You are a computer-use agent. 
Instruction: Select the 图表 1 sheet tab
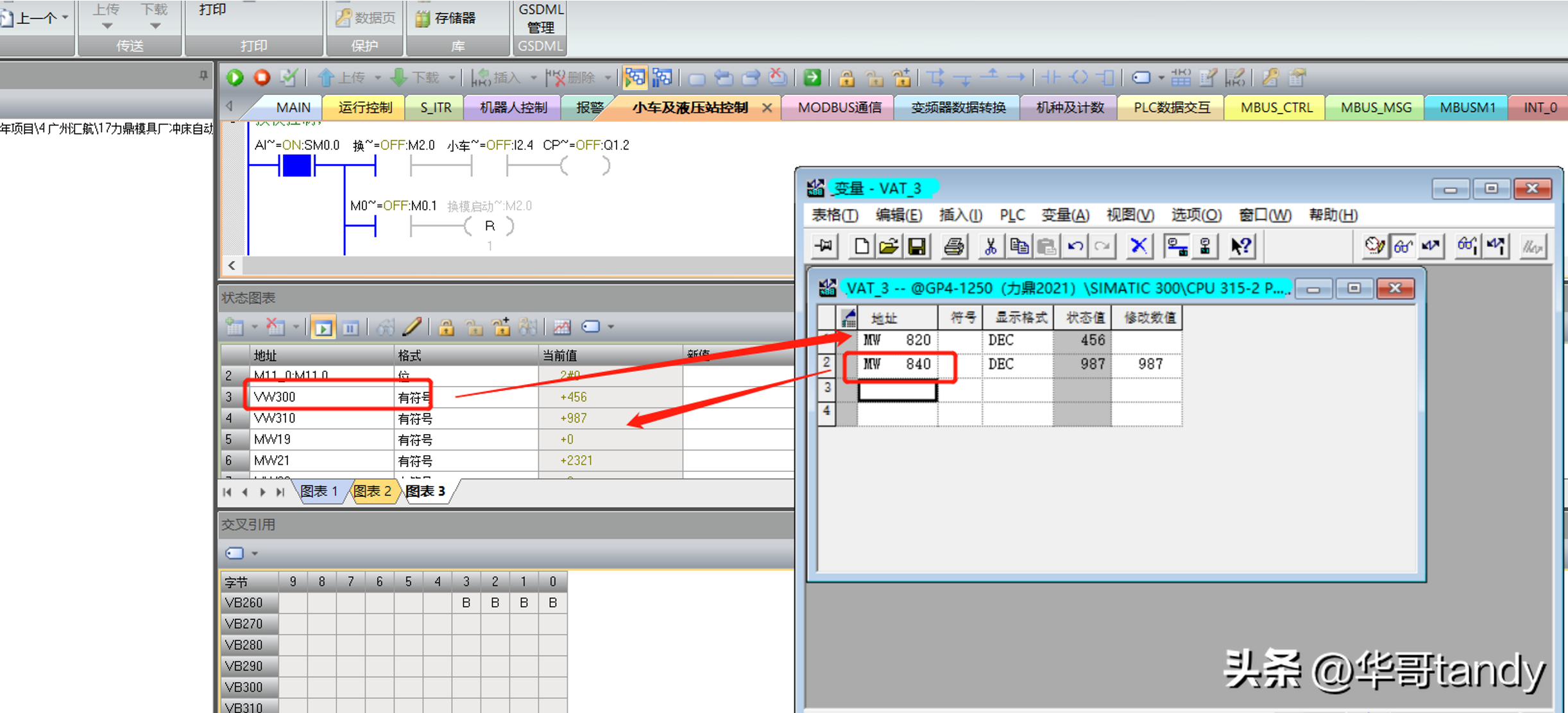coord(319,492)
